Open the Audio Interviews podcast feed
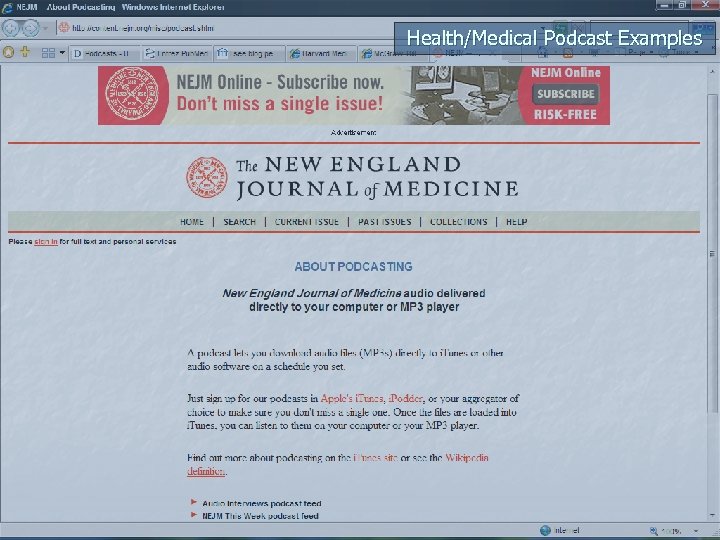The width and height of the screenshot is (720, 540). click(262, 503)
